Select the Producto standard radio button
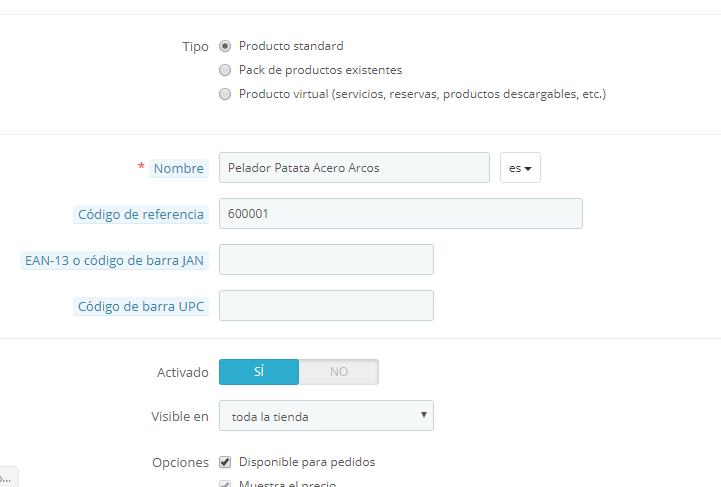 click(225, 46)
